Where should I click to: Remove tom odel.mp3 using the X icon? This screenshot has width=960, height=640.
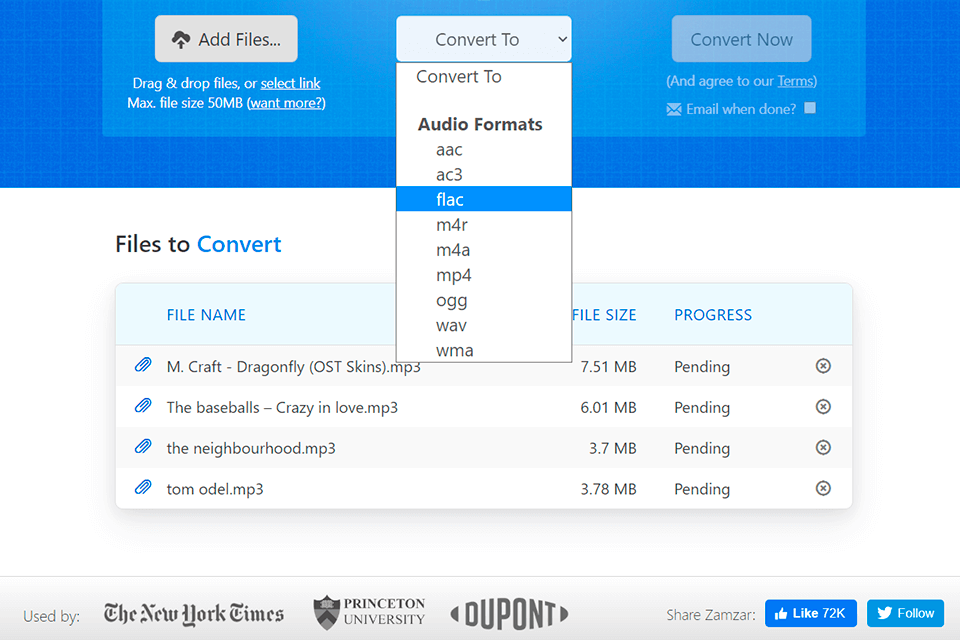(x=823, y=489)
